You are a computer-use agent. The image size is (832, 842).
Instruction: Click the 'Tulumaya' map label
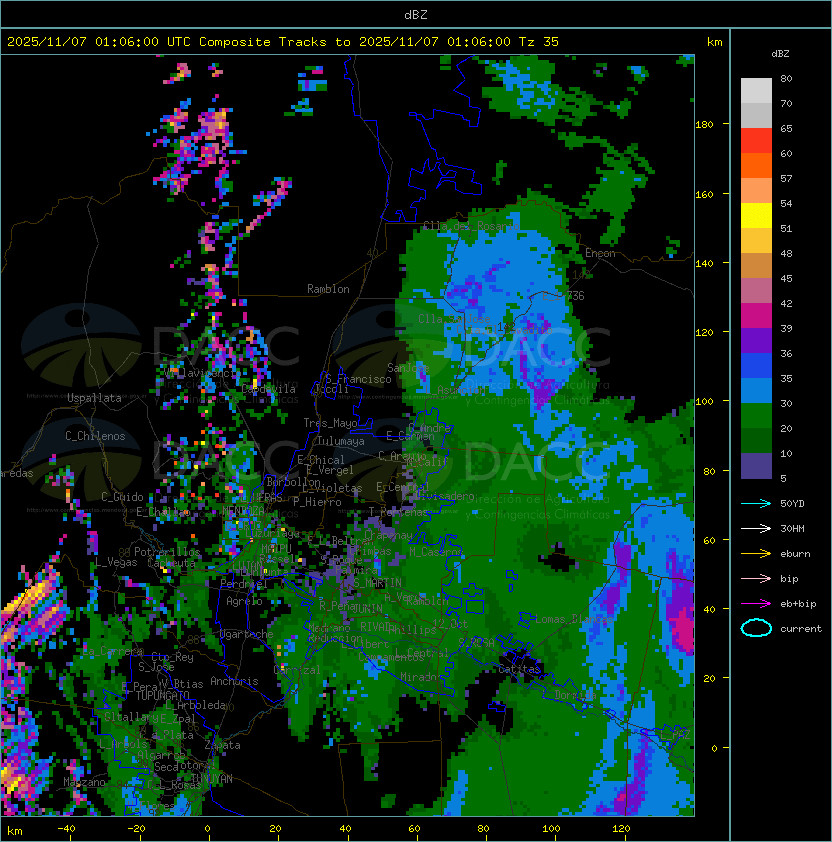tap(341, 441)
